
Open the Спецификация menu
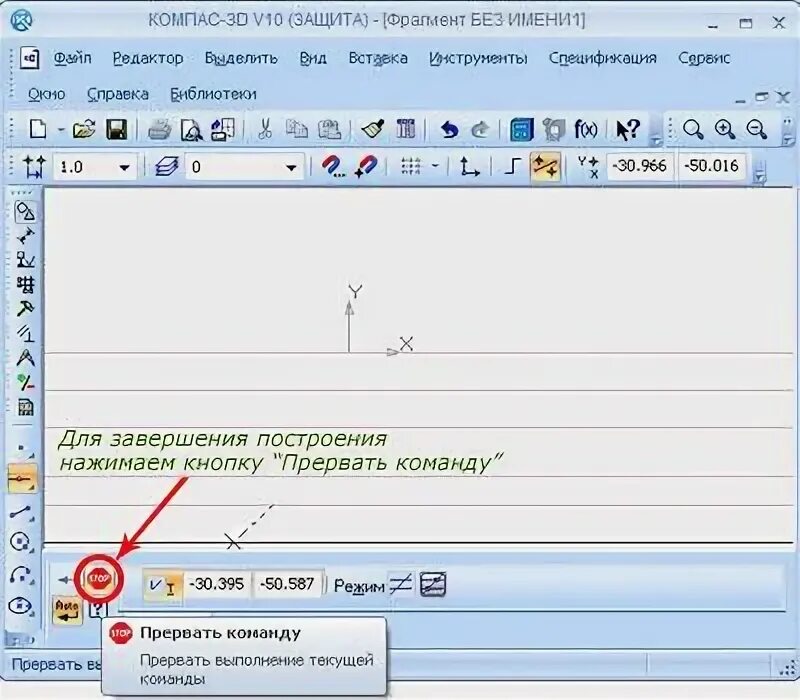(603, 58)
